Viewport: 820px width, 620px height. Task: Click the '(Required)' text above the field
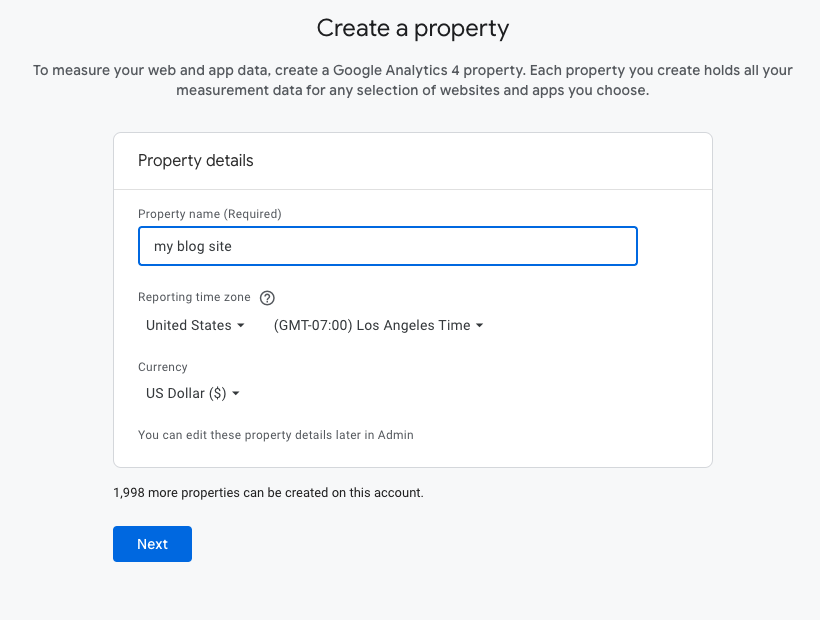(x=252, y=214)
